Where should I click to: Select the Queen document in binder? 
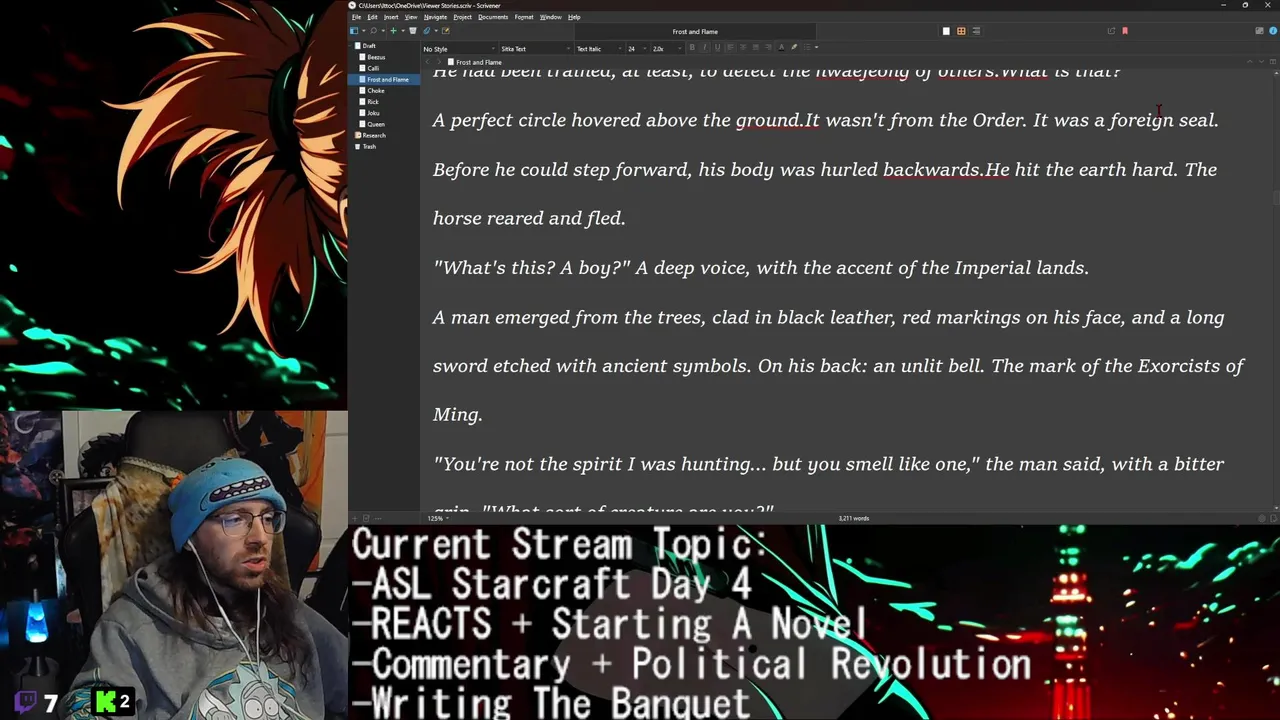(x=375, y=124)
